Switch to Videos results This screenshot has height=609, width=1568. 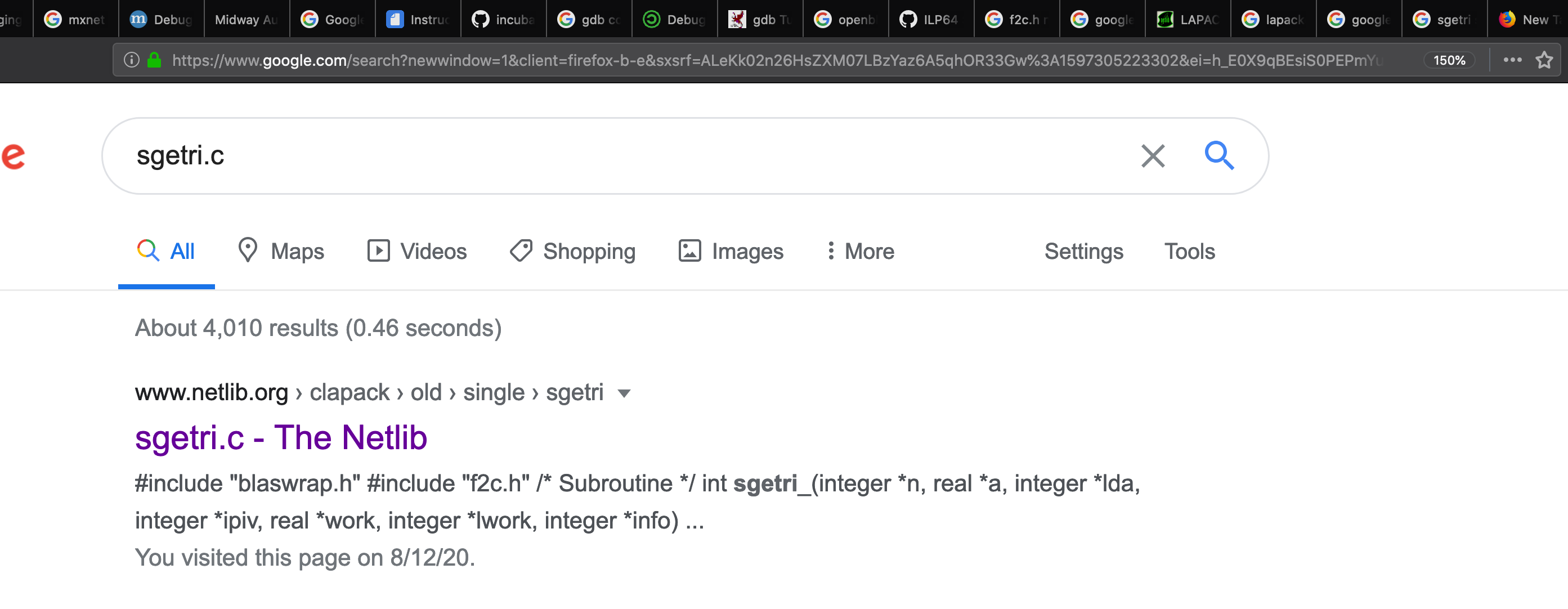417,251
